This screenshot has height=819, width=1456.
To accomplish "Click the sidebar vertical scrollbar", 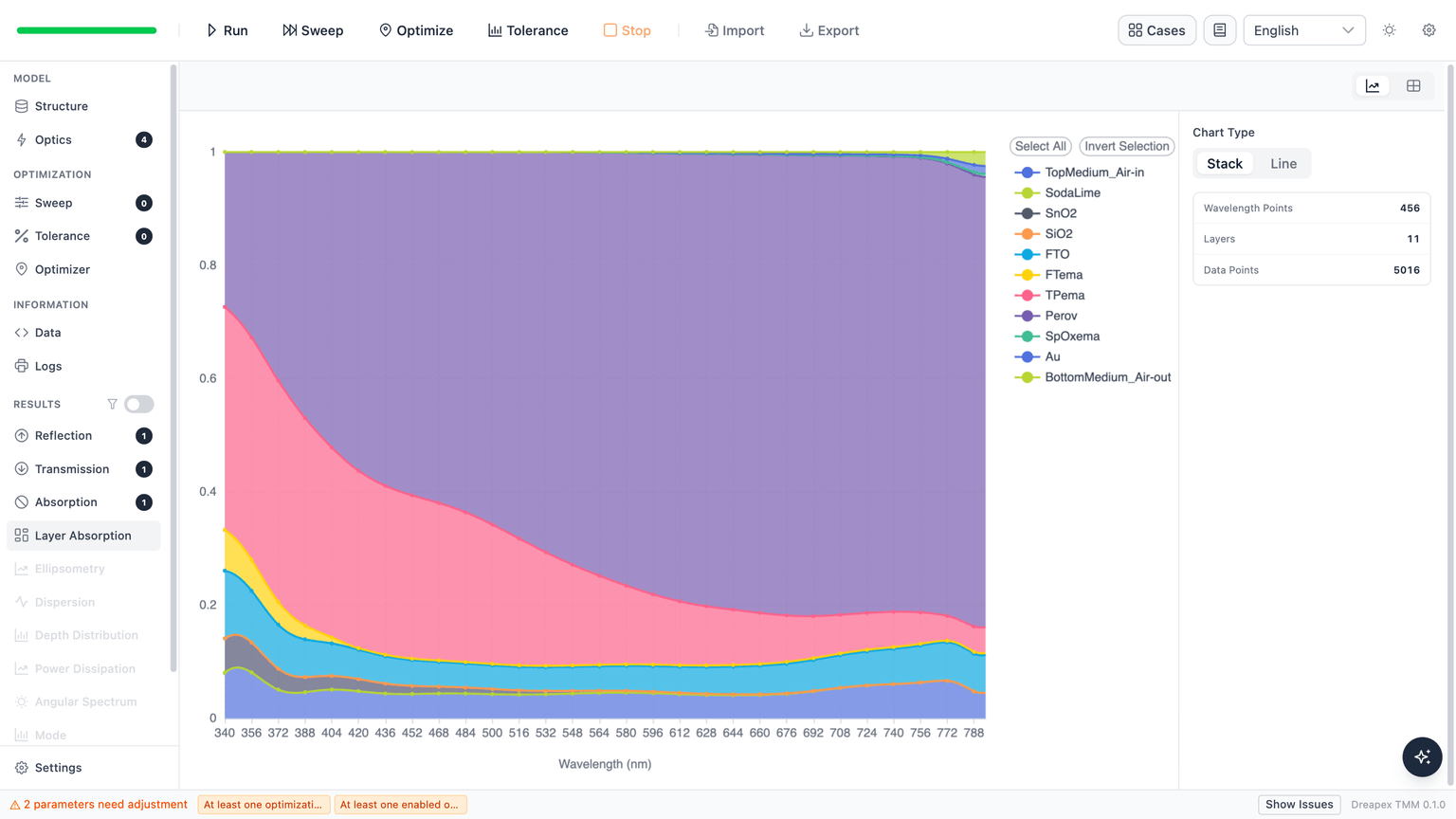I will (173, 368).
